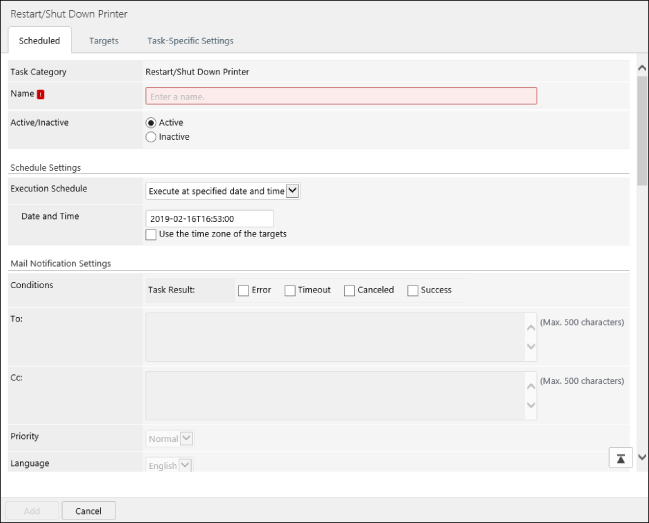Click the scrollbar up arrow
649x523 pixels.
point(641,68)
